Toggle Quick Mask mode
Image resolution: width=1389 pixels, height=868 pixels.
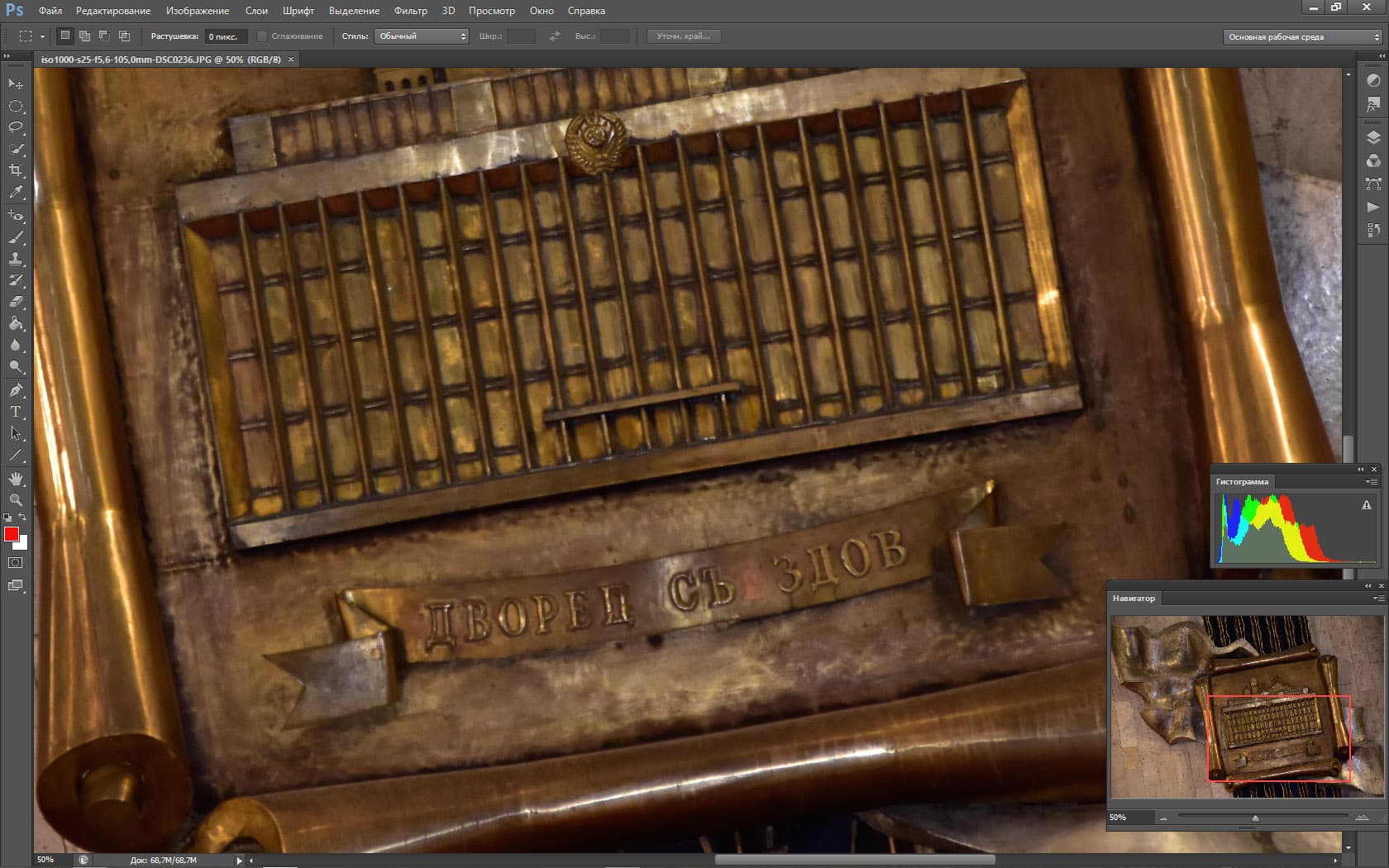point(16,563)
